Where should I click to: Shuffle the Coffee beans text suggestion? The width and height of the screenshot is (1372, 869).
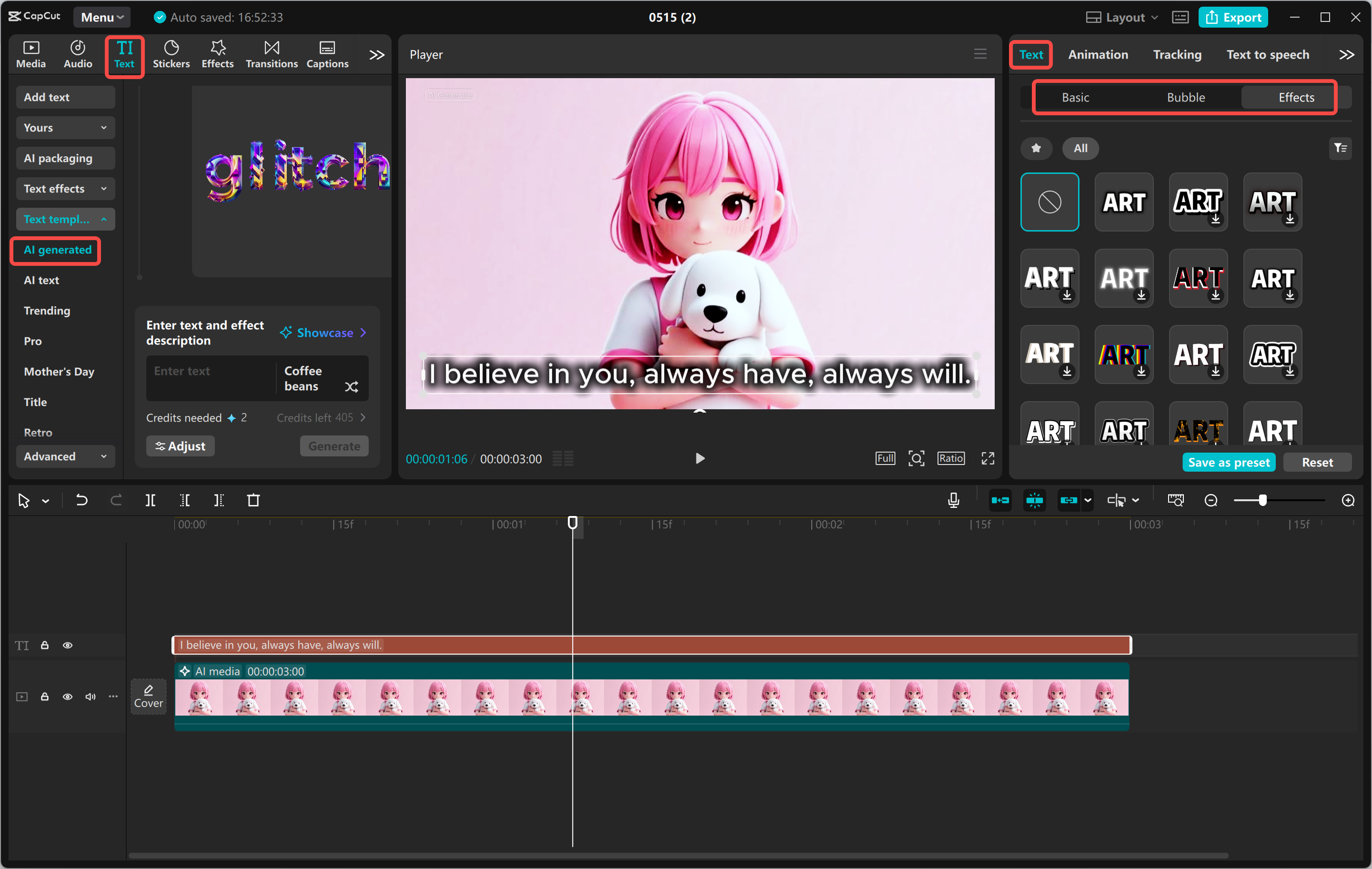click(x=352, y=386)
